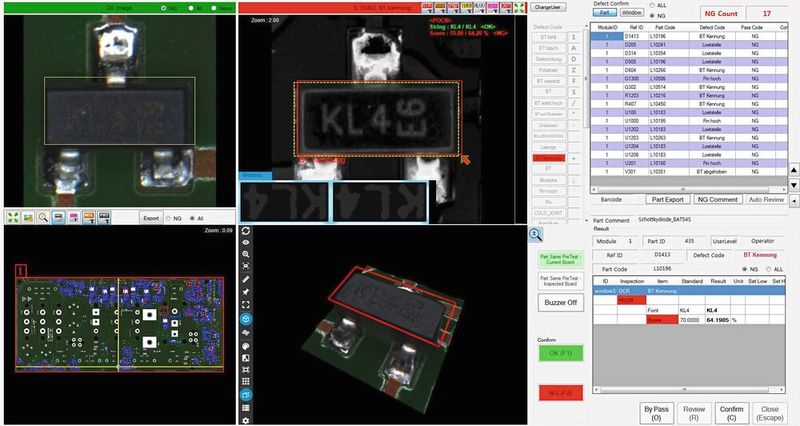The height and width of the screenshot is (426, 800).
Task: Select the NG radio above the inspection result table
Action: tap(745, 269)
